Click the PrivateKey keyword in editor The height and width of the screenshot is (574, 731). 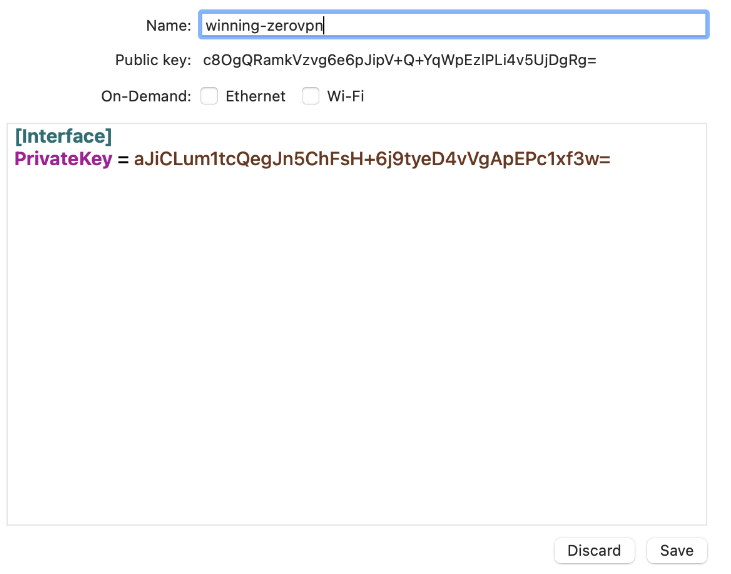click(x=63, y=159)
